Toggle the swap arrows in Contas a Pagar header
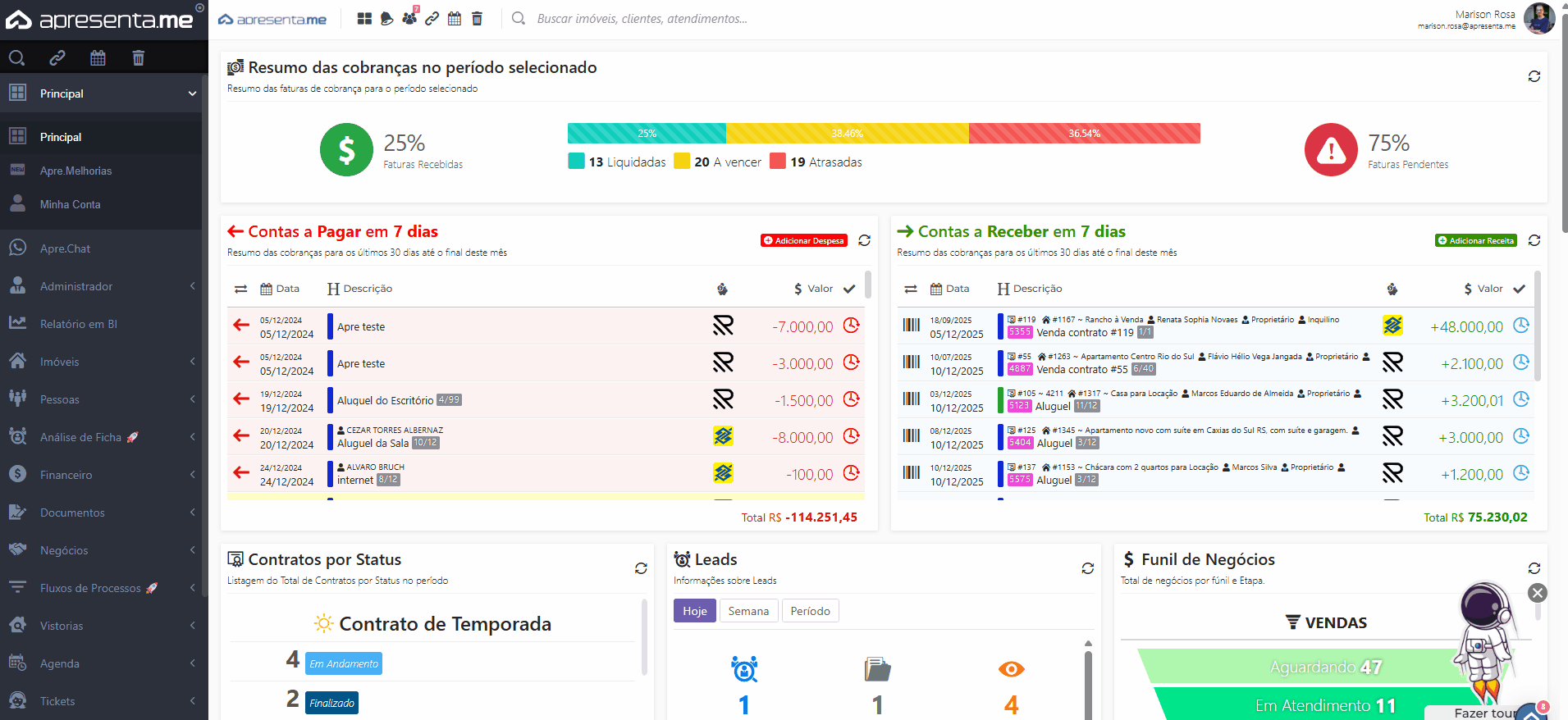Image resolution: width=1568 pixels, height=720 pixels. click(240, 289)
